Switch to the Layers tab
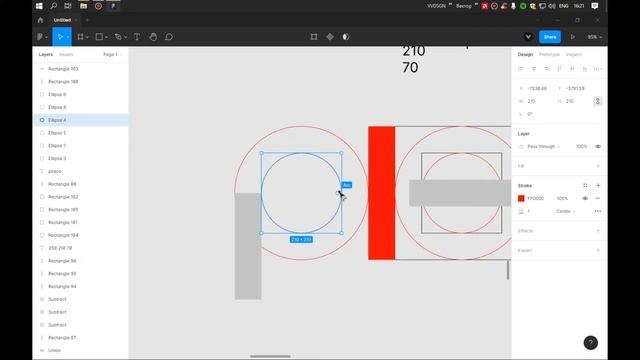 46,54
